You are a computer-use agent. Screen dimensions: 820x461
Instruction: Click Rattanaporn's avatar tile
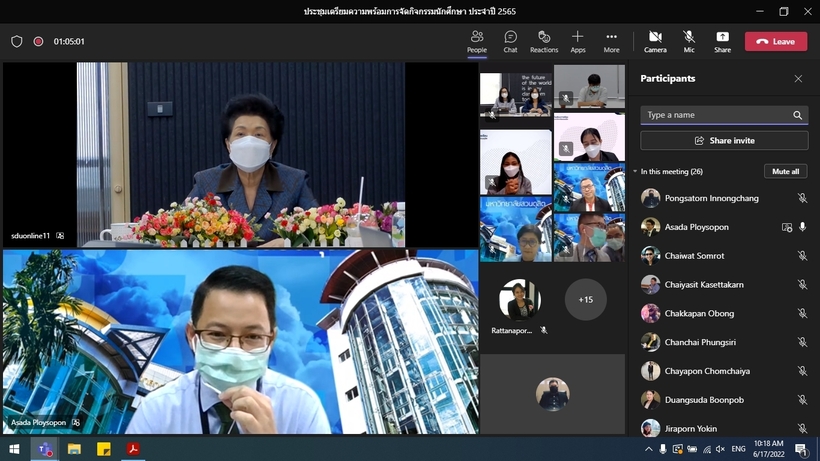[x=519, y=299]
